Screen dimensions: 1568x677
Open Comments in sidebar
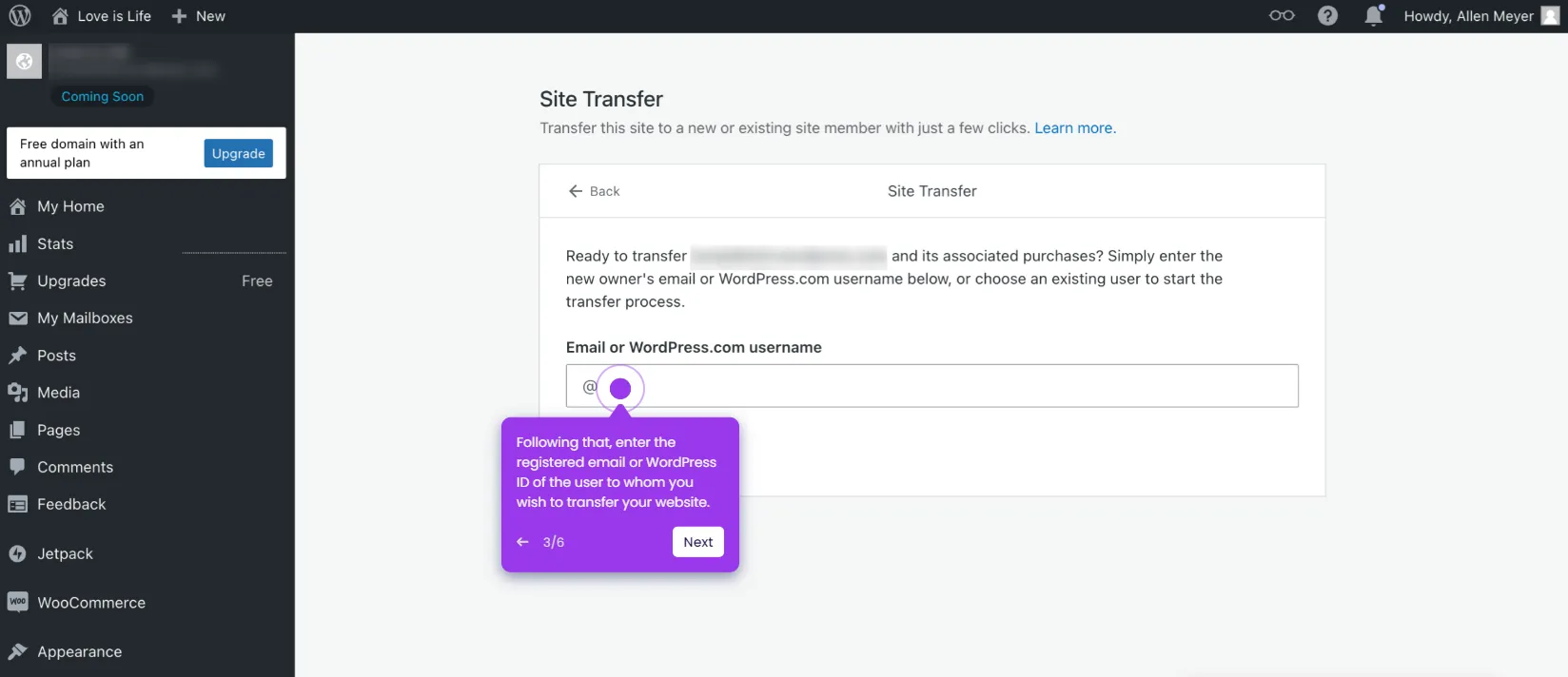(x=75, y=467)
